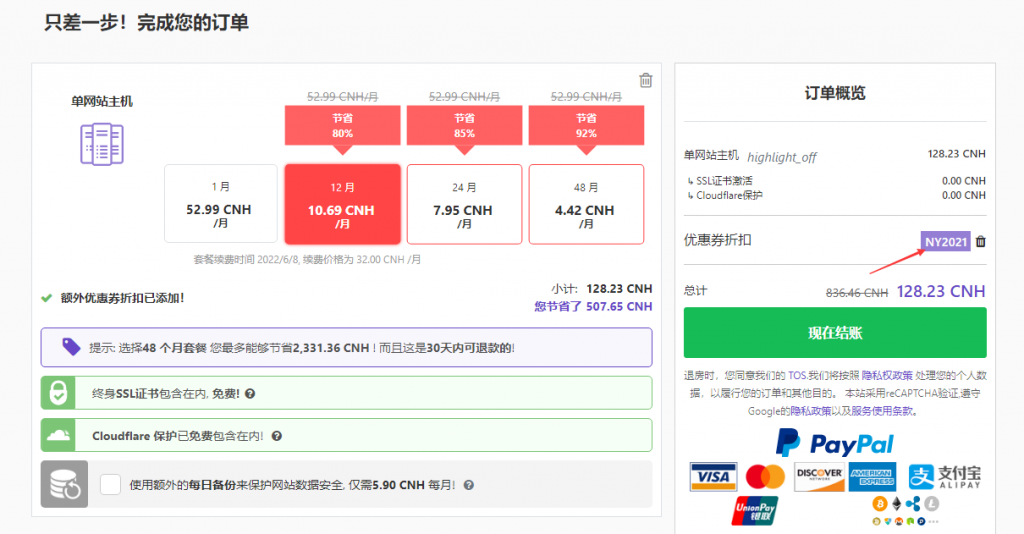Remove the NY2021 coupon with its trash icon
Screen dimensions: 1024x534
[x=980, y=242]
